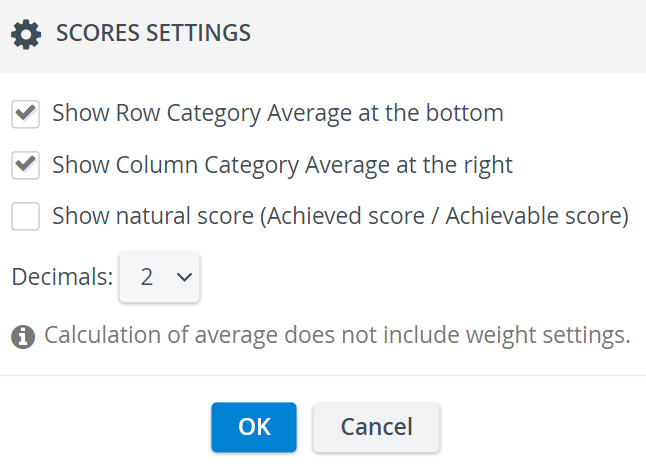646x470 pixels.
Task: Click the info icon near calculation note
Action: (x=23, y=337)
